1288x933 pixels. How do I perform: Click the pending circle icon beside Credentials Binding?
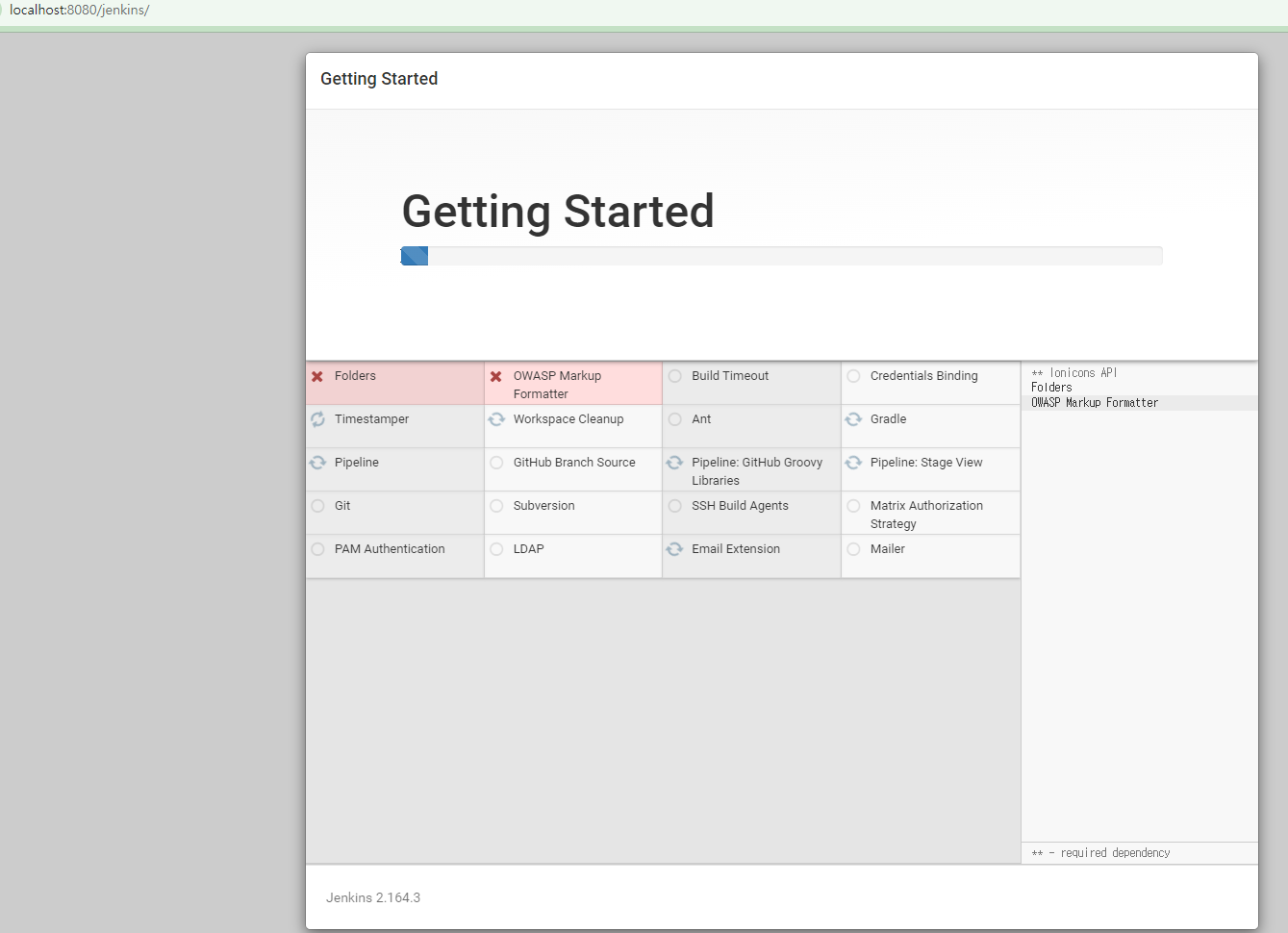[853, 376]
